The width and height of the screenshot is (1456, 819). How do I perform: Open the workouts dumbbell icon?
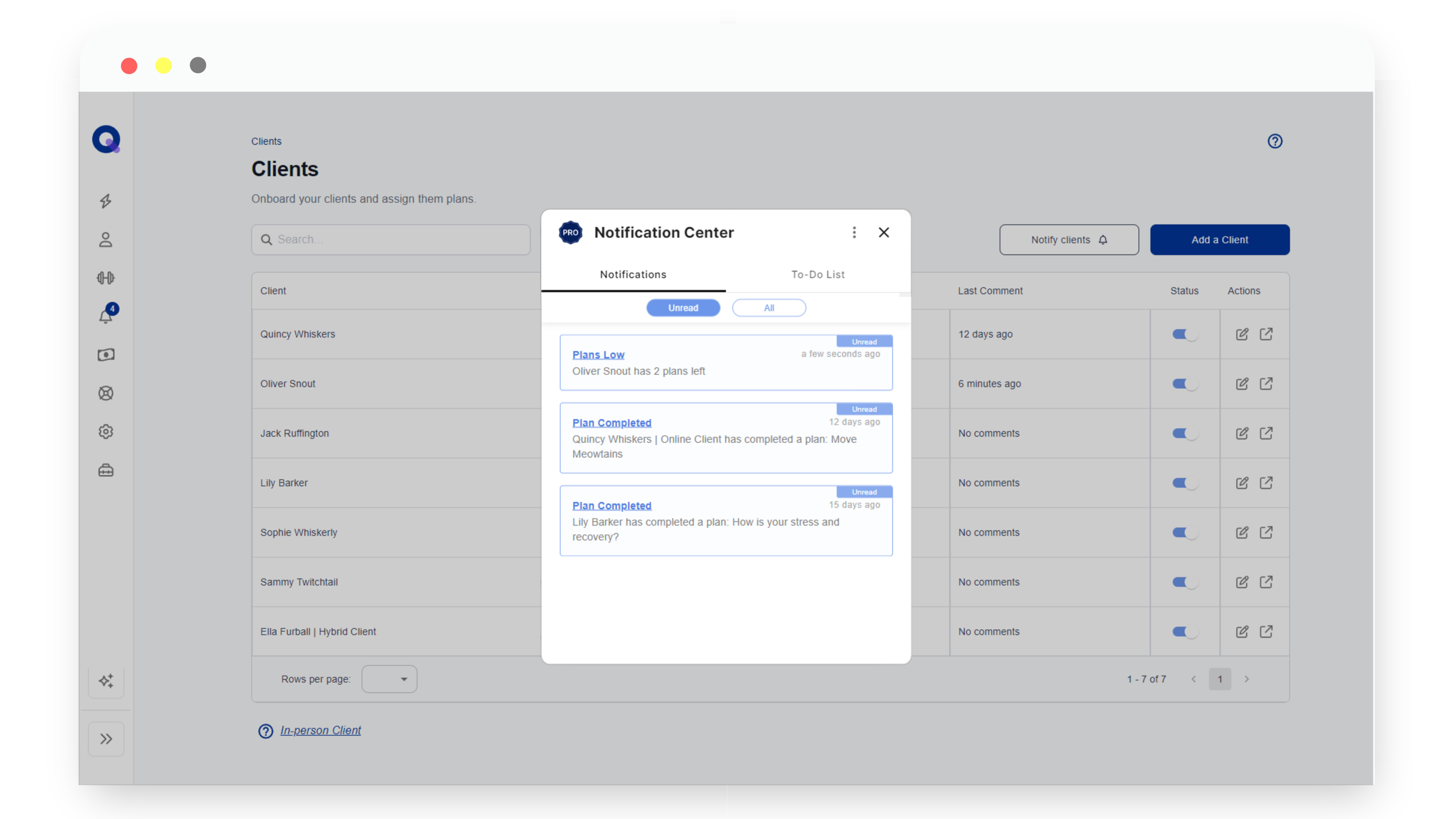click(106, 278)
